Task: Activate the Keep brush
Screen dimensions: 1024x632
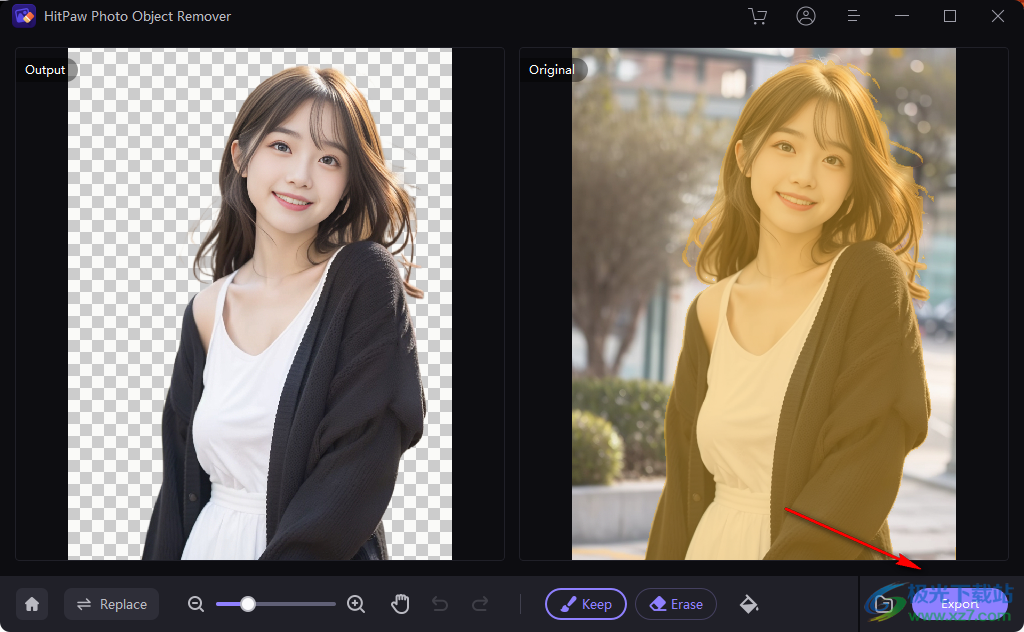Action: [586, 604]
